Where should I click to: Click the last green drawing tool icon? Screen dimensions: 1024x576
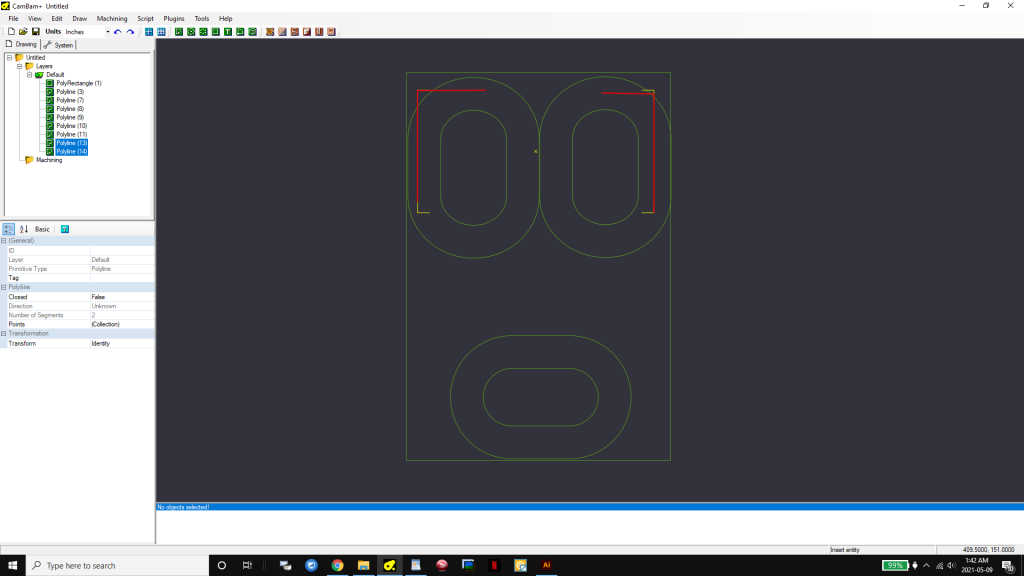point(253,31)
